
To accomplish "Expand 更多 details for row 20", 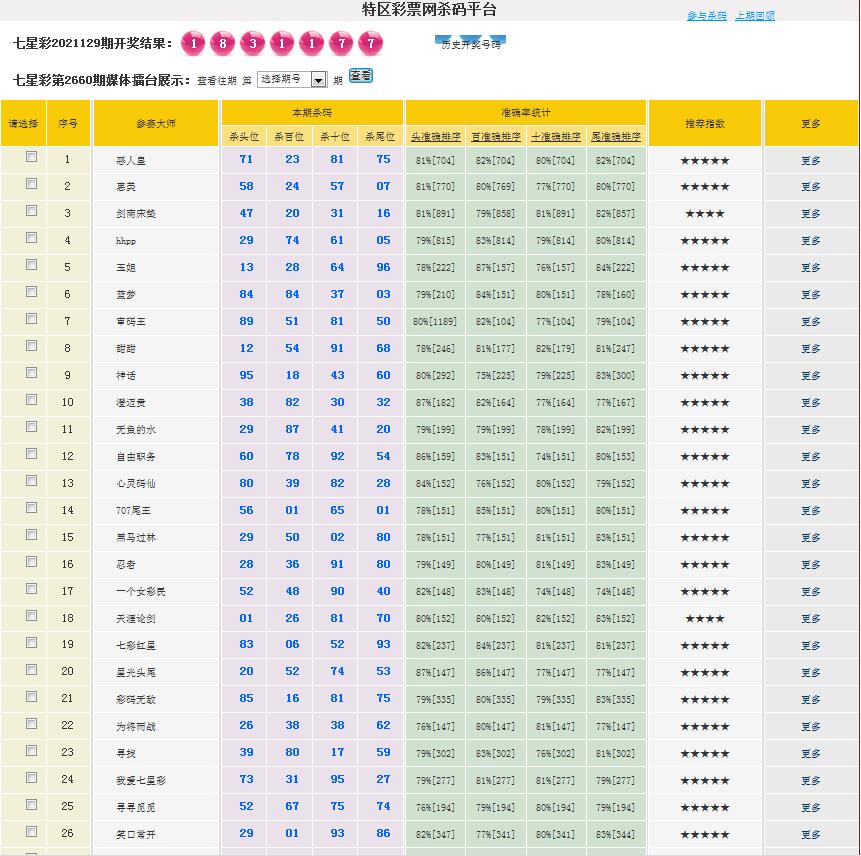I will pos(810,673).
